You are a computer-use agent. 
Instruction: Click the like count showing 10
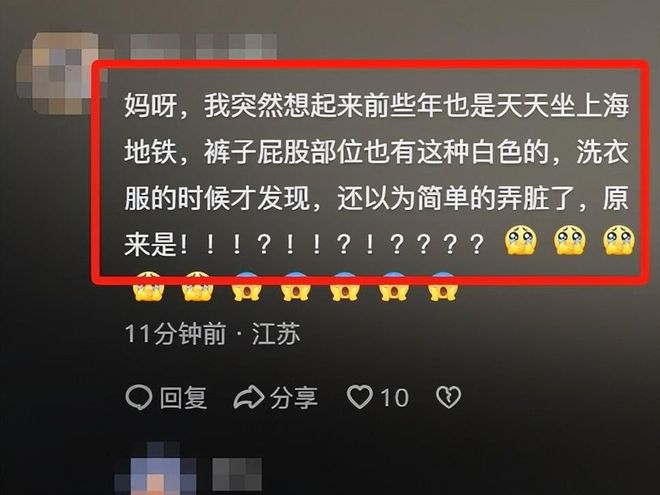point(394,397)
